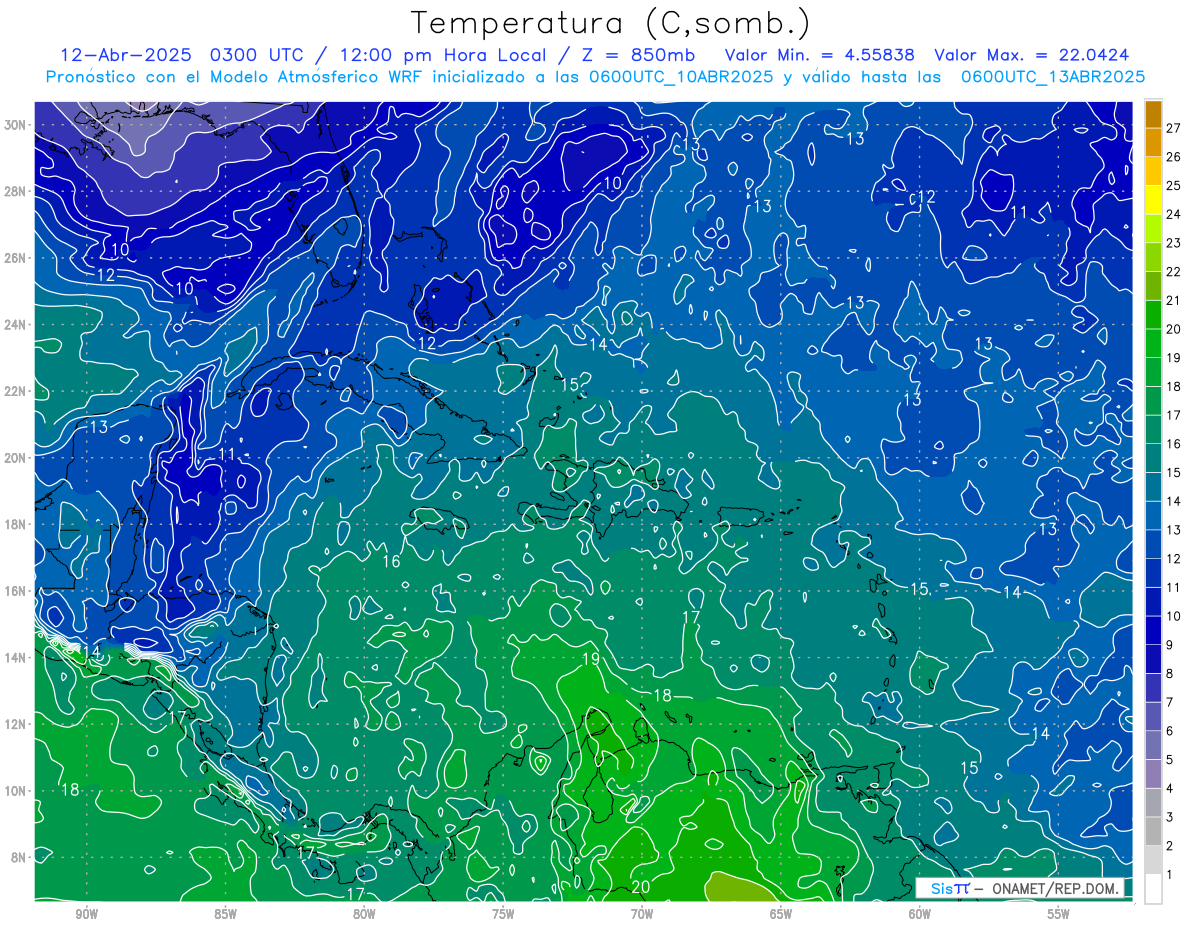This screenshot has height=927, width=1200.
Task: Click the "16" contour label on the map
Action: 391,562
